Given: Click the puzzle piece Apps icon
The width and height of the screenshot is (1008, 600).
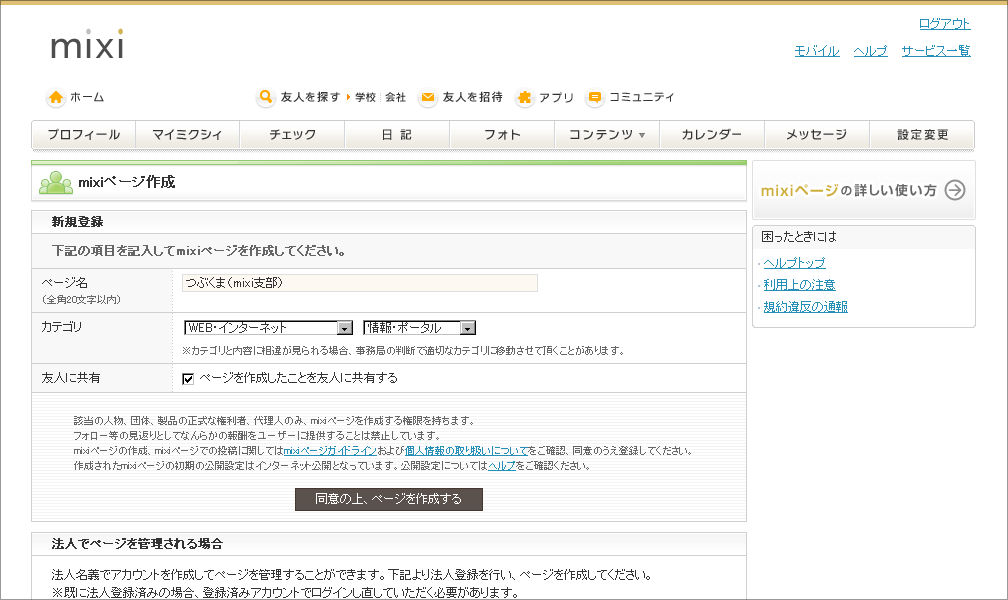Looking at the screenshot, I should click(525, 98).
